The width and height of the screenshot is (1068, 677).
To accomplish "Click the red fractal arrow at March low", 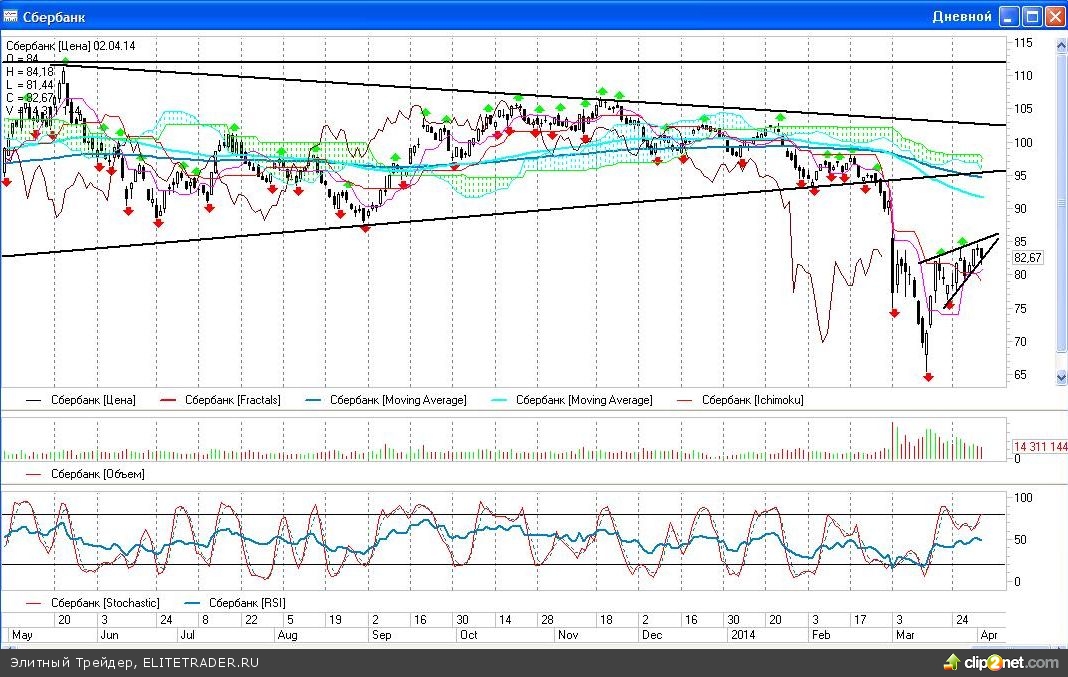I will (928, 377).
